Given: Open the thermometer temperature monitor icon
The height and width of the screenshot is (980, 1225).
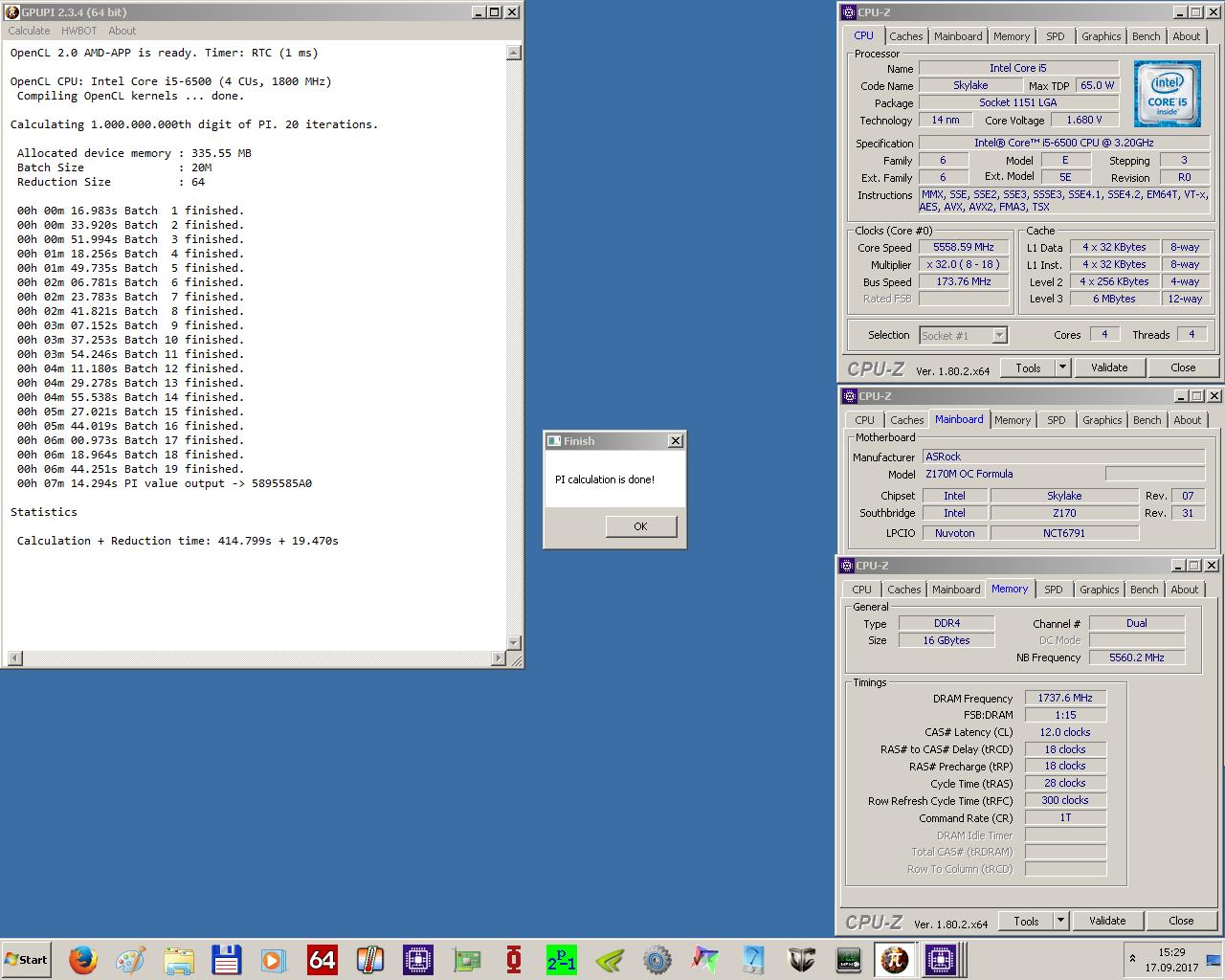Looking at the screenshot, I should pyautogui.click(x=369, y=959).
